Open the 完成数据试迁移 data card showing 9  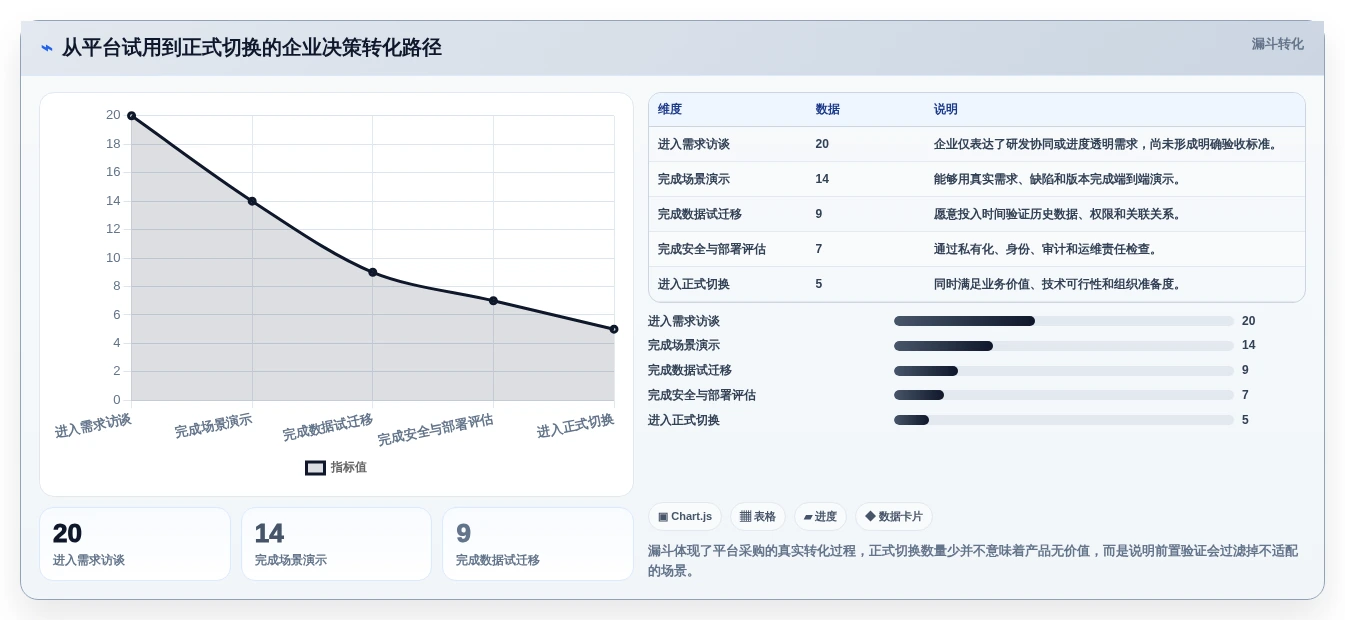click(538, 544)
